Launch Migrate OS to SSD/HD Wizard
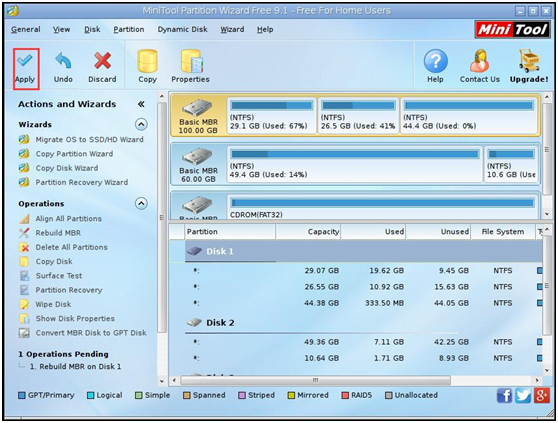The image size is (558, 423). [x=81, y=139]
